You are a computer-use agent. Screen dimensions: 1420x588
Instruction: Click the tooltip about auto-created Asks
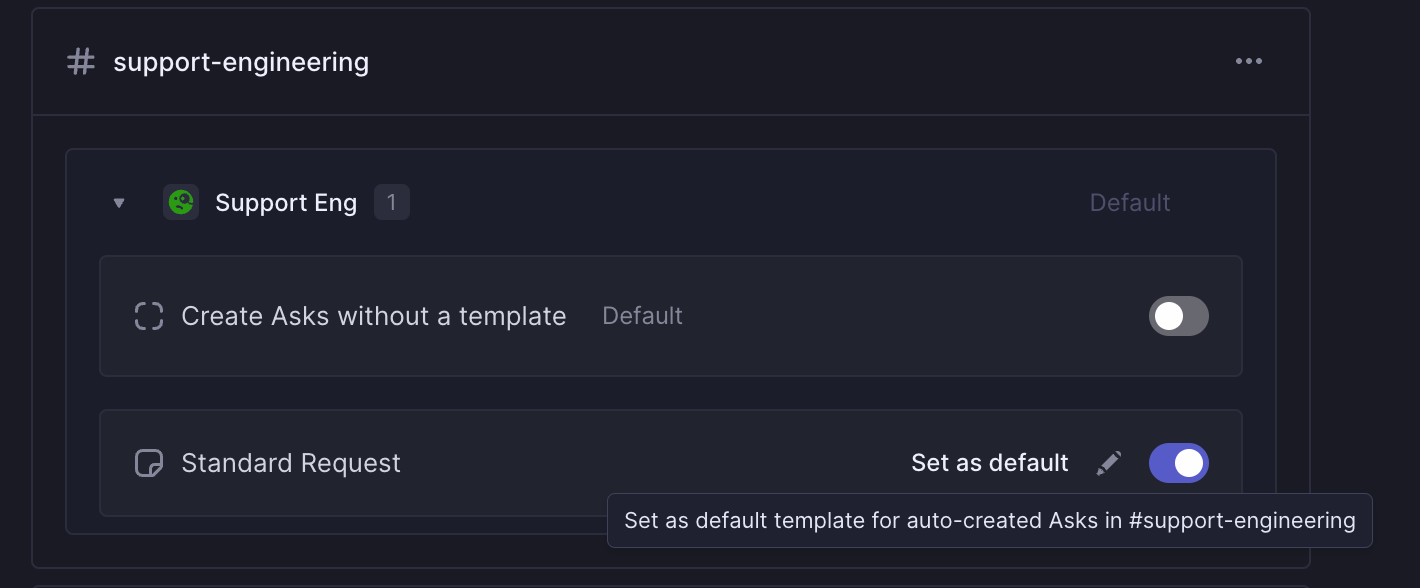click(989, 520)
